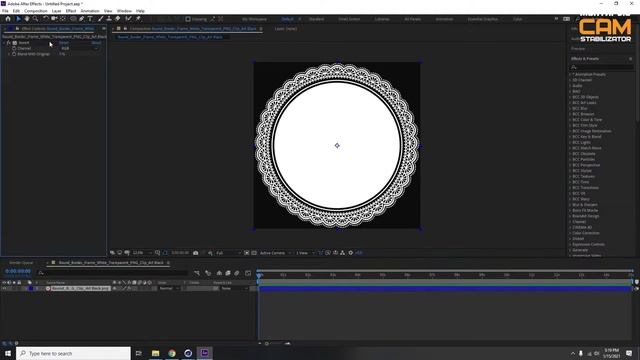The height and width of the screenshot is (360, 640).
Task: Click the current time 0:00:00:00 display
Action: (18, 271)
